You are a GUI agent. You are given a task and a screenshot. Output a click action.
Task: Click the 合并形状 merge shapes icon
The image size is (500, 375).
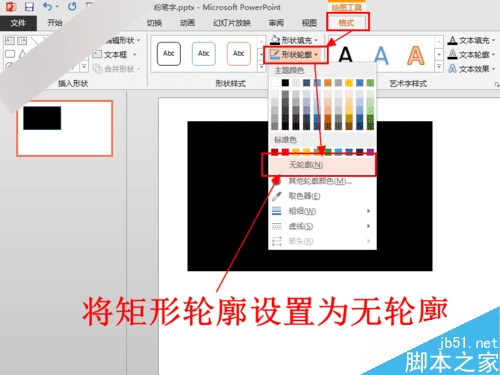point(97,69)
